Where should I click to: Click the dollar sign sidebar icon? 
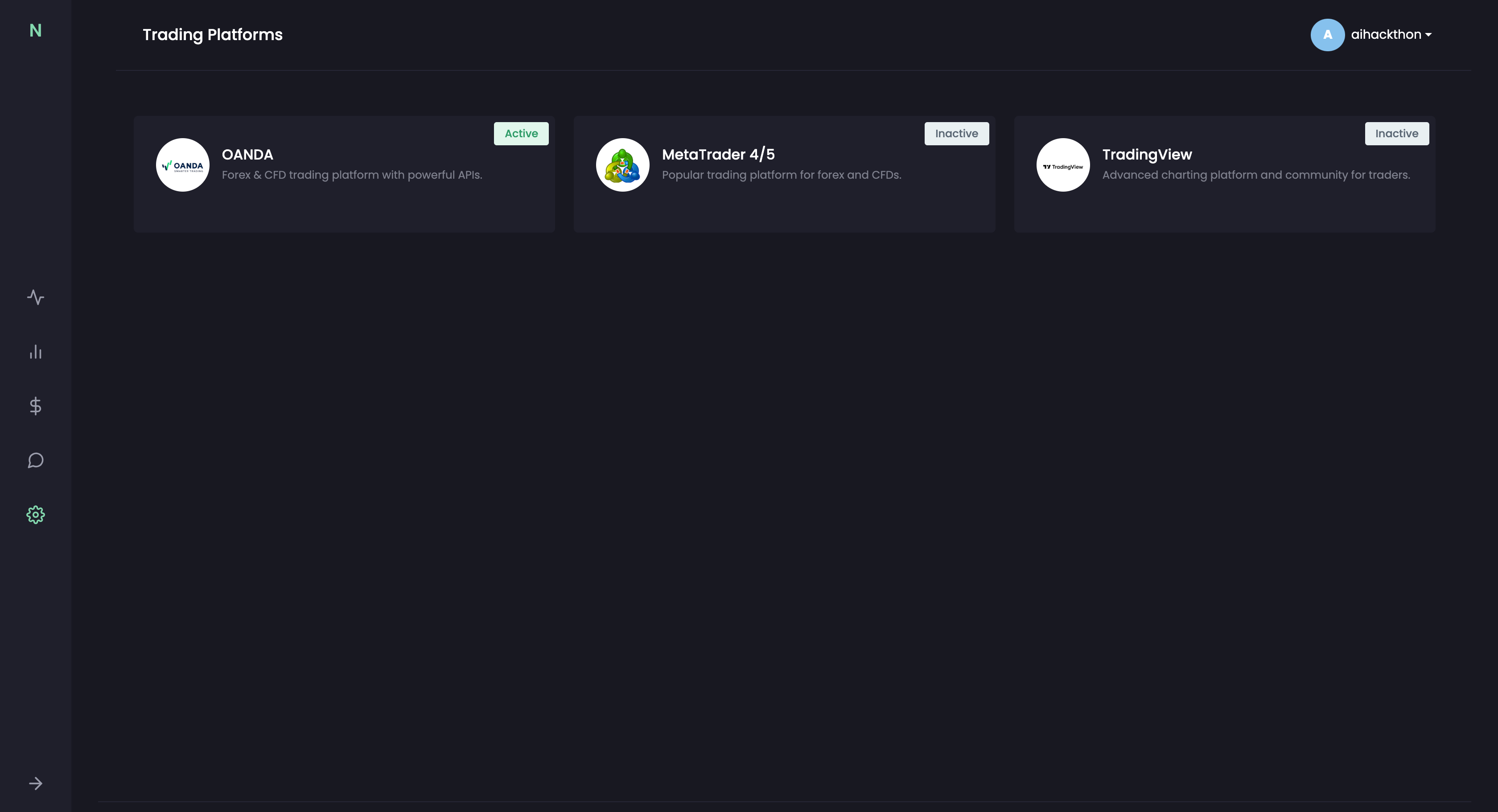point(36,406)
